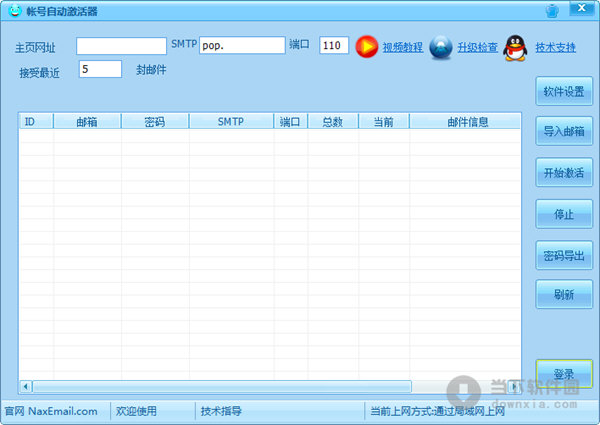
Task: Close the 帐号自动激活器 window
Action: click(581, 8)
